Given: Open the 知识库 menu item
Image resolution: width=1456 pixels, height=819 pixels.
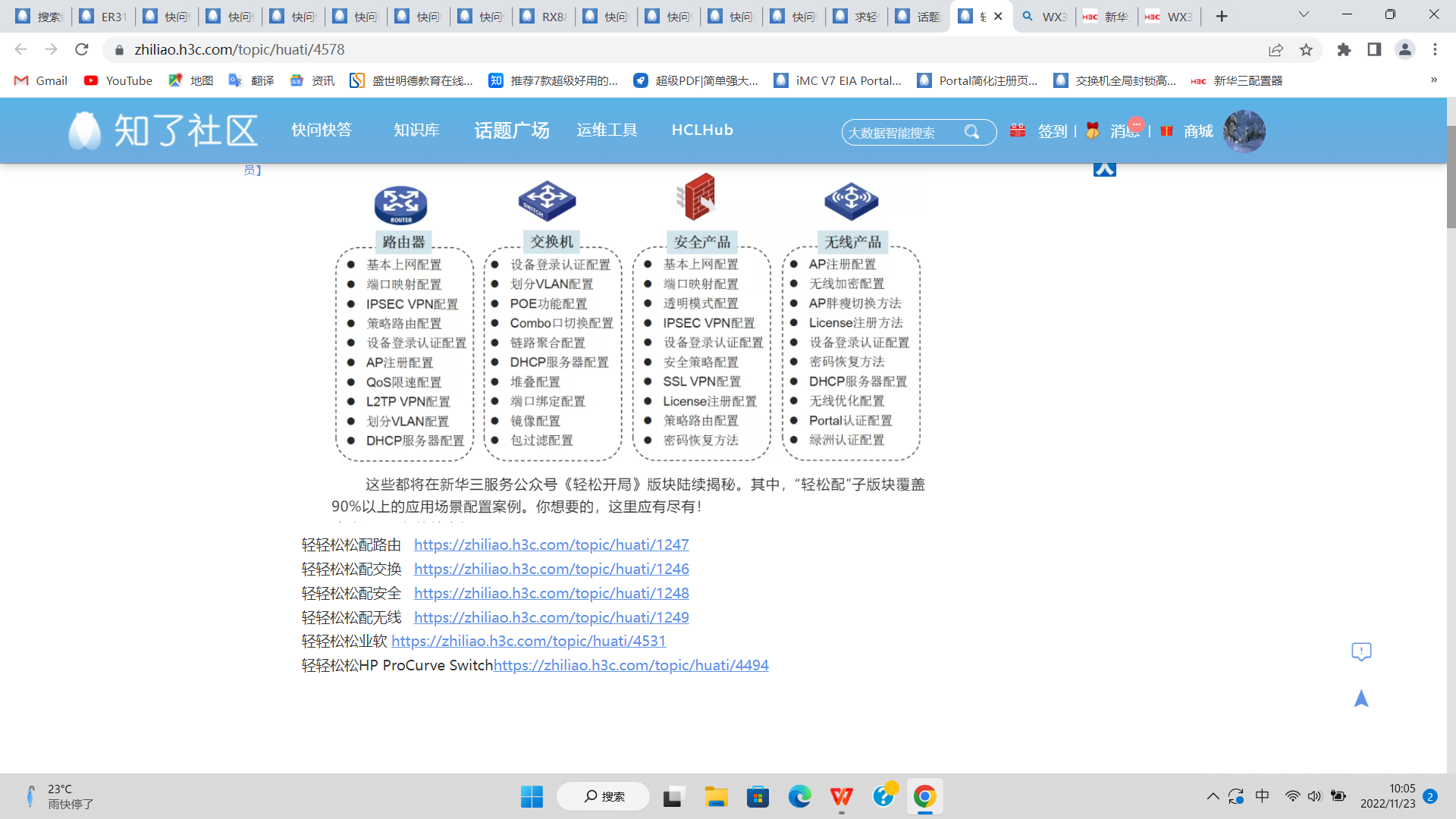Looking at the screenshot, I should point(416,130).
